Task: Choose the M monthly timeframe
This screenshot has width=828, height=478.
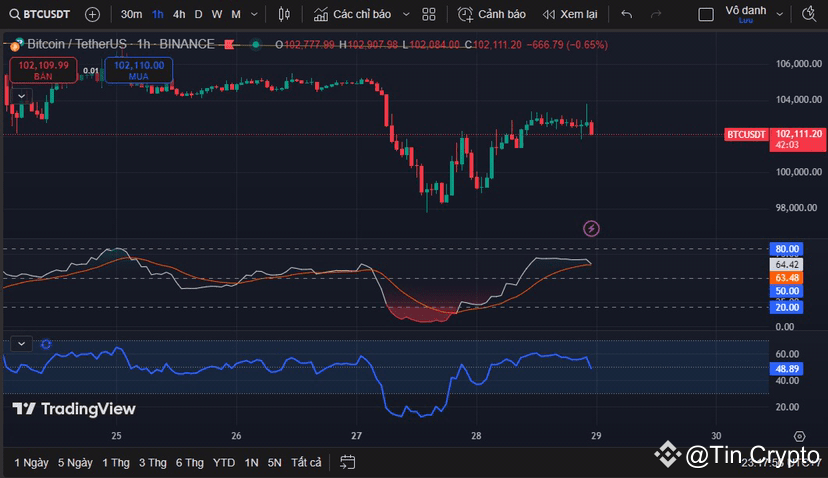Action: [236, 14]
